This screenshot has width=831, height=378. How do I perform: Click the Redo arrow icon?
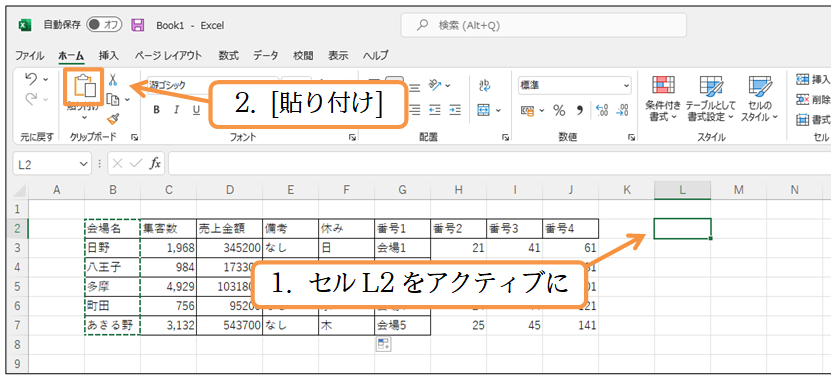click(x=31, y=99)
